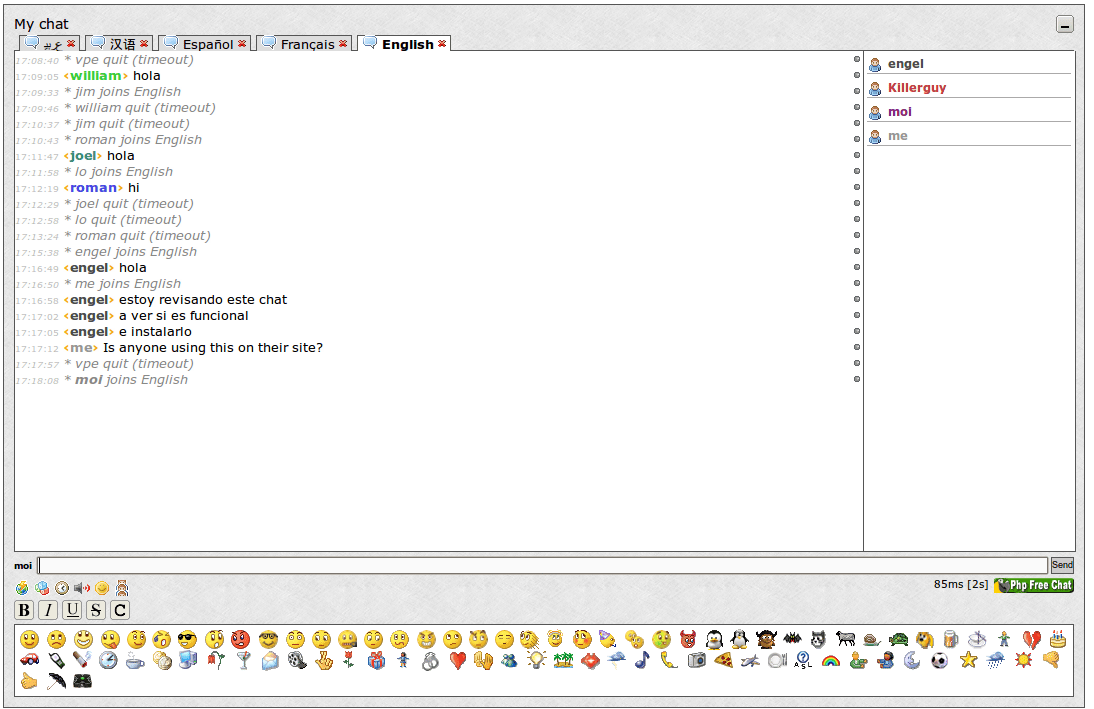The width and height of the screenshot is (1094, 709).
Task: Insert the light bulb emoticon
Action: 536,660
